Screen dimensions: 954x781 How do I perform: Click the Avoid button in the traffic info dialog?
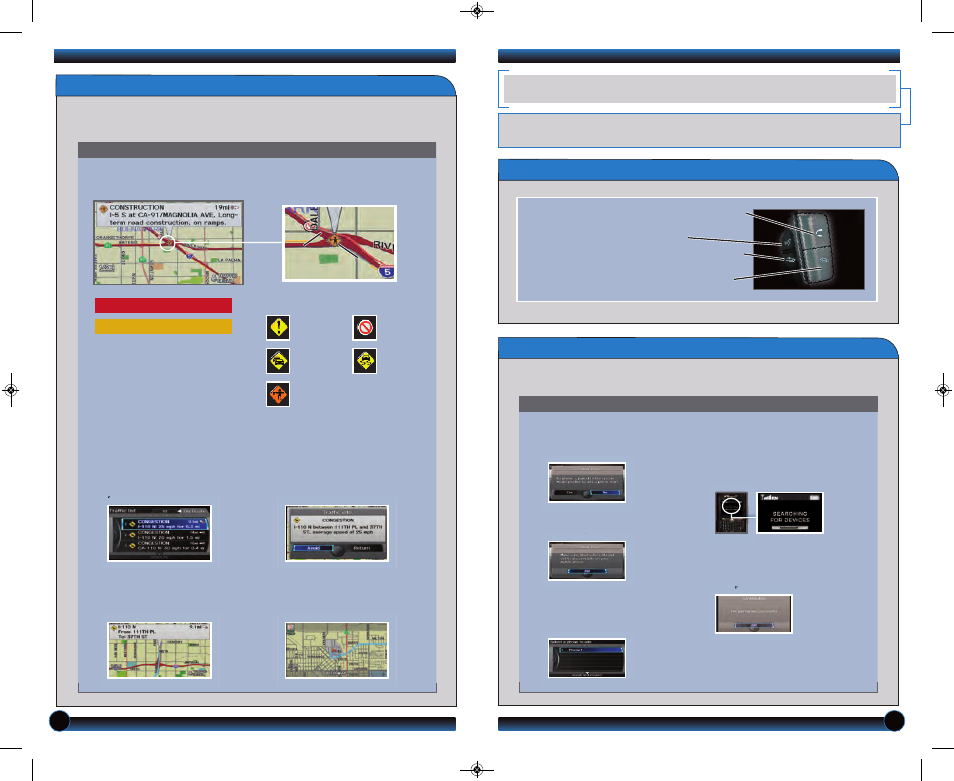313,548
